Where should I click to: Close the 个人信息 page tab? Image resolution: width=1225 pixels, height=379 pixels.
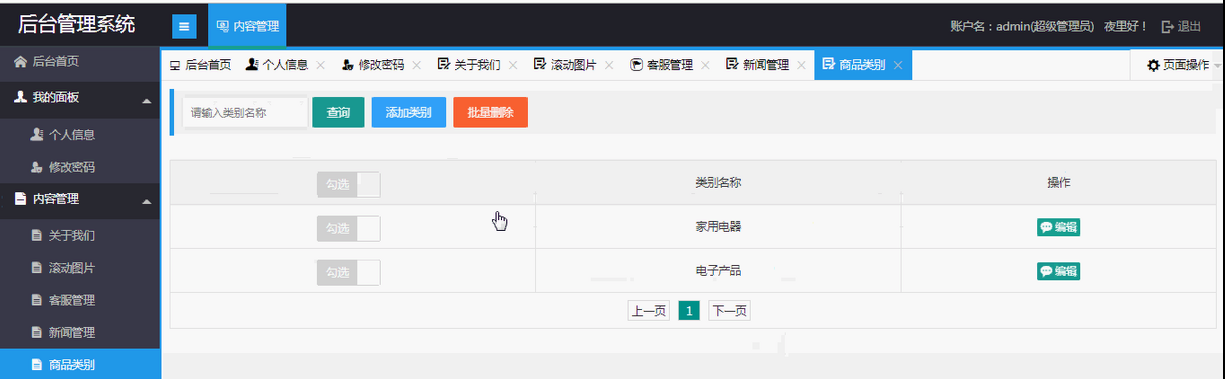(x=320, y=65)
